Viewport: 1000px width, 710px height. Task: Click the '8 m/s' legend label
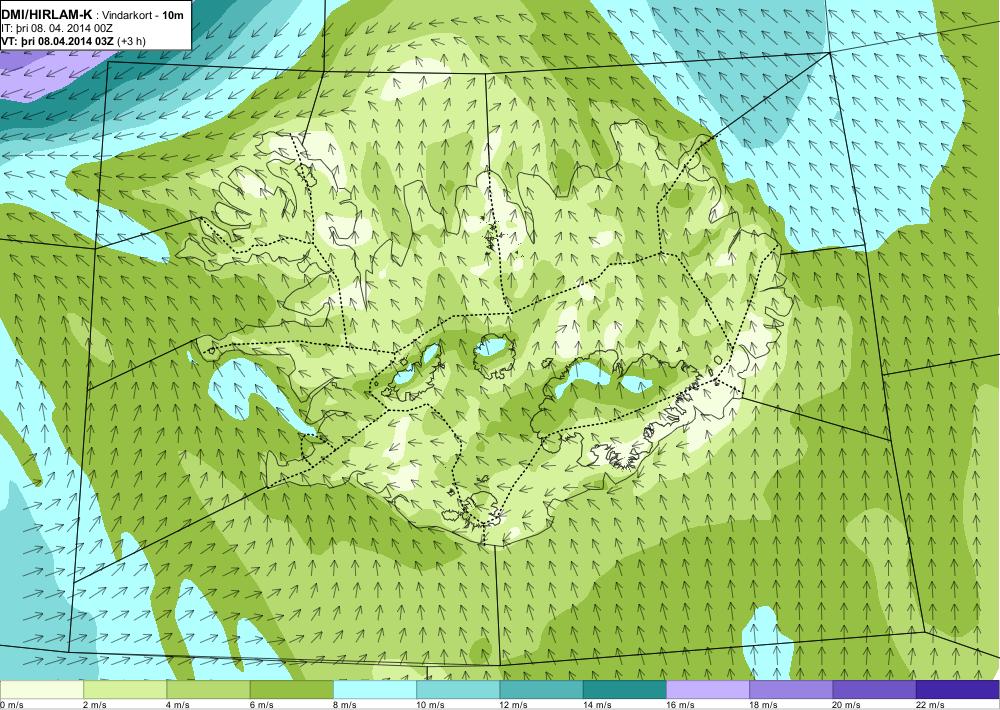click(345, 705)
